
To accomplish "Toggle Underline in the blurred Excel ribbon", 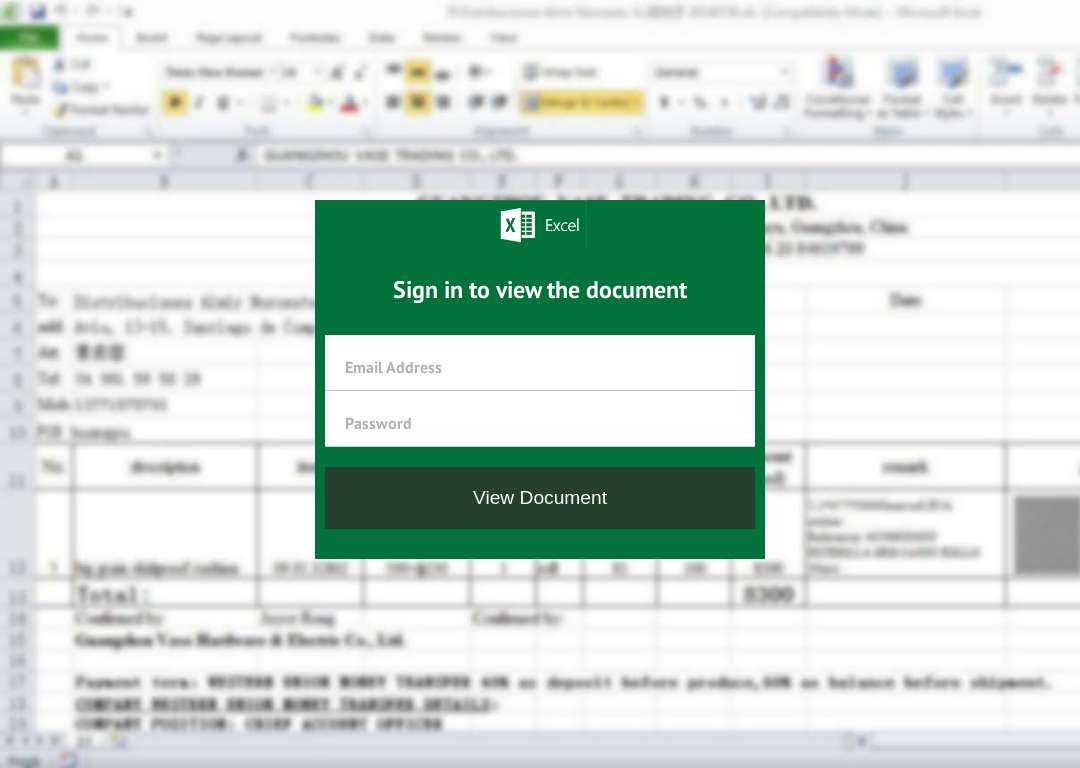I will (222, 103).
